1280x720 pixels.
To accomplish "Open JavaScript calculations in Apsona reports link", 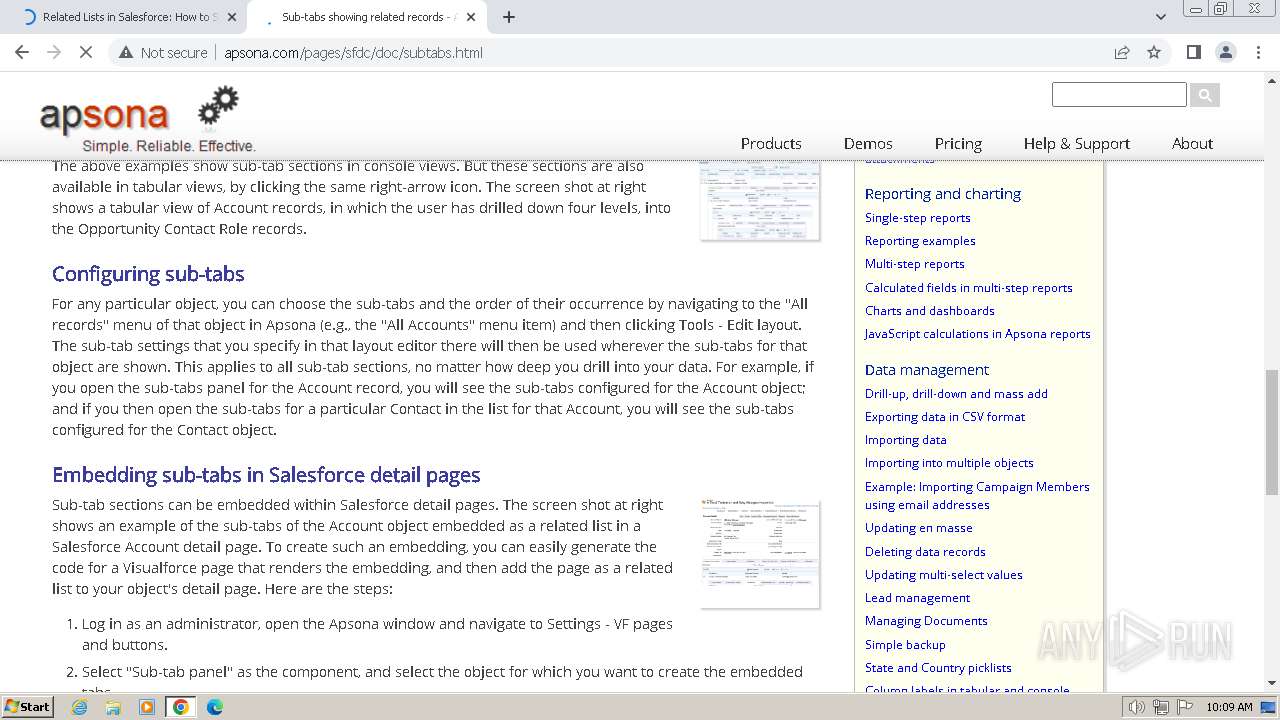I will point(977,333).
